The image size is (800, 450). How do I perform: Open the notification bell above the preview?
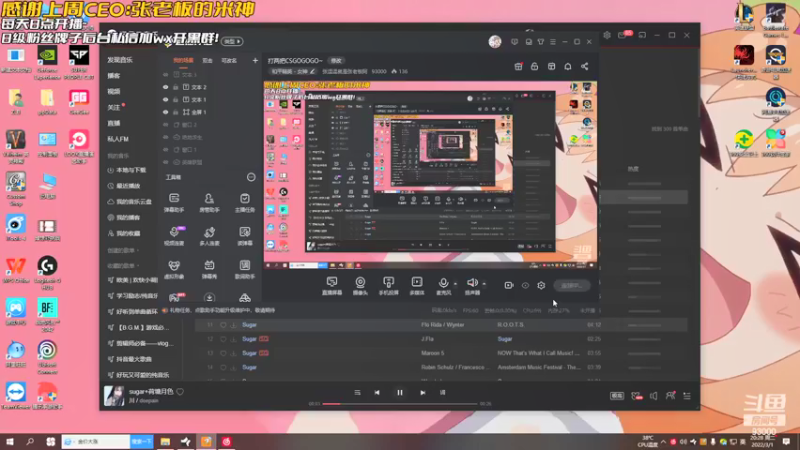tap(567, 66)
